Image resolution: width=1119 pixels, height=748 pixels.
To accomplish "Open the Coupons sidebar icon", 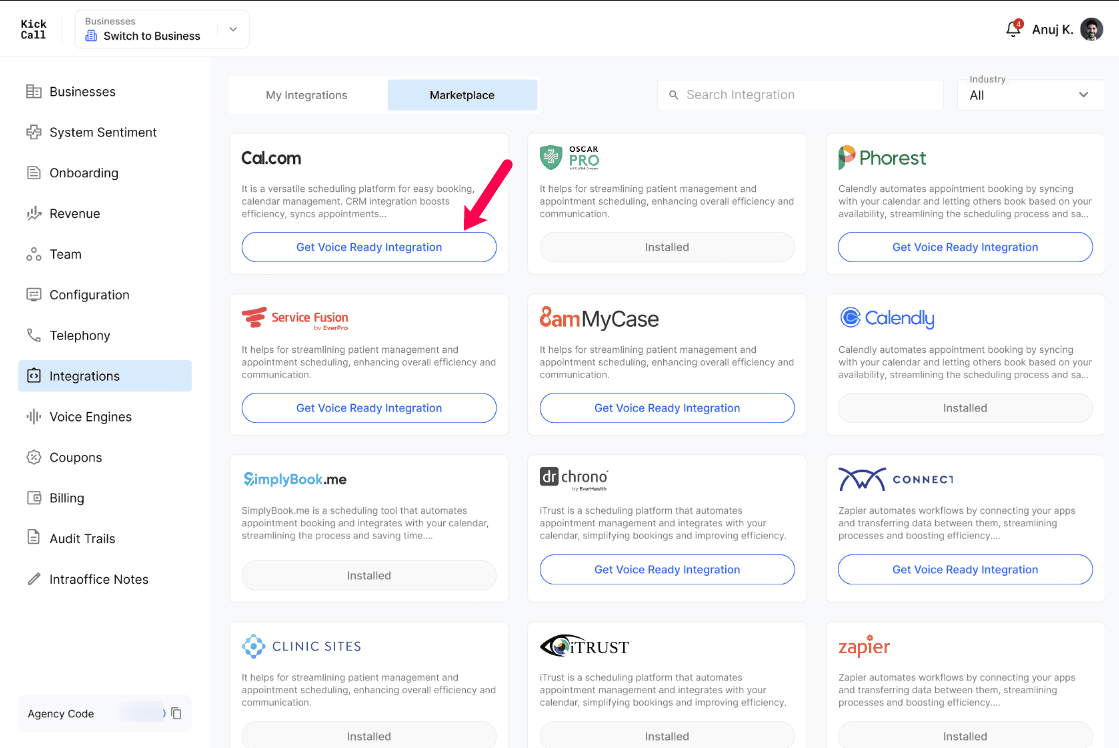I will tap(34, 458).
